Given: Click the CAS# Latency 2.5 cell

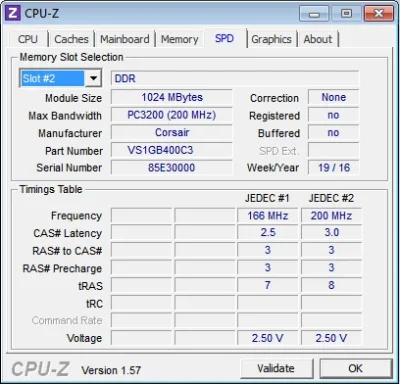Looking at the screenshot, I should pos(267,232).
